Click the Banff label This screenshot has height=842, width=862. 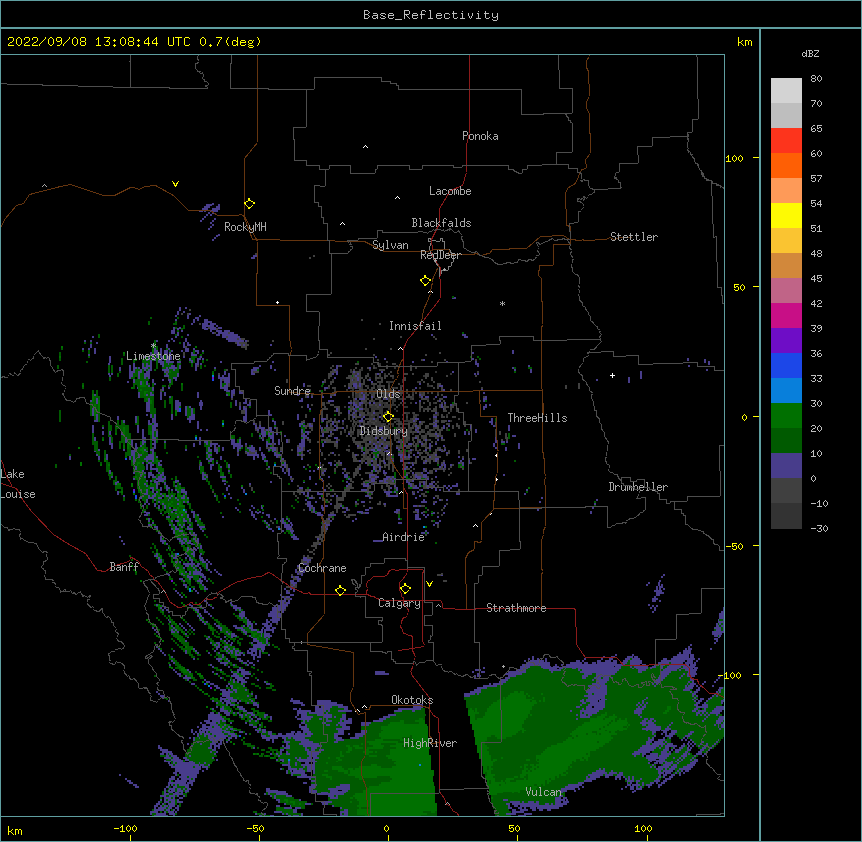tap(124, 567)
